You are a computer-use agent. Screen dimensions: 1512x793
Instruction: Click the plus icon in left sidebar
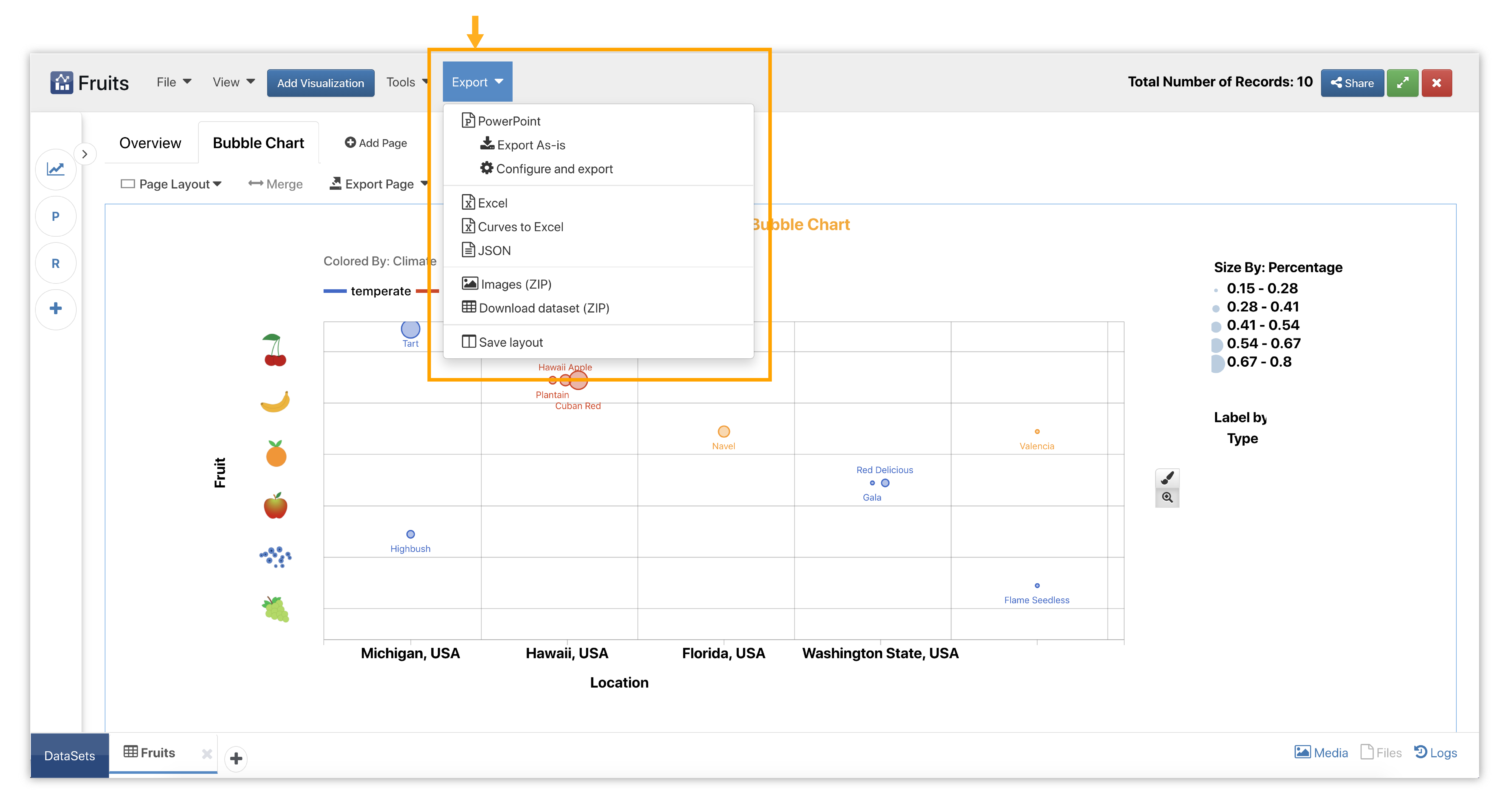(56, 308)
